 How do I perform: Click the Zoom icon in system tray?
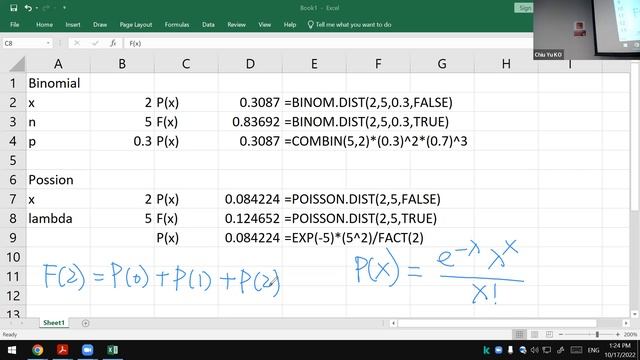(x=498, y=350)
